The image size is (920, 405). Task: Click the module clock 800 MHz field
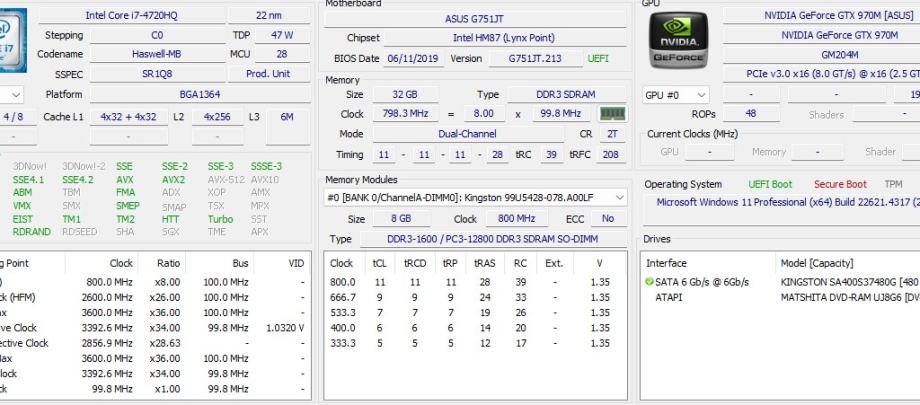tap(516, 218)
